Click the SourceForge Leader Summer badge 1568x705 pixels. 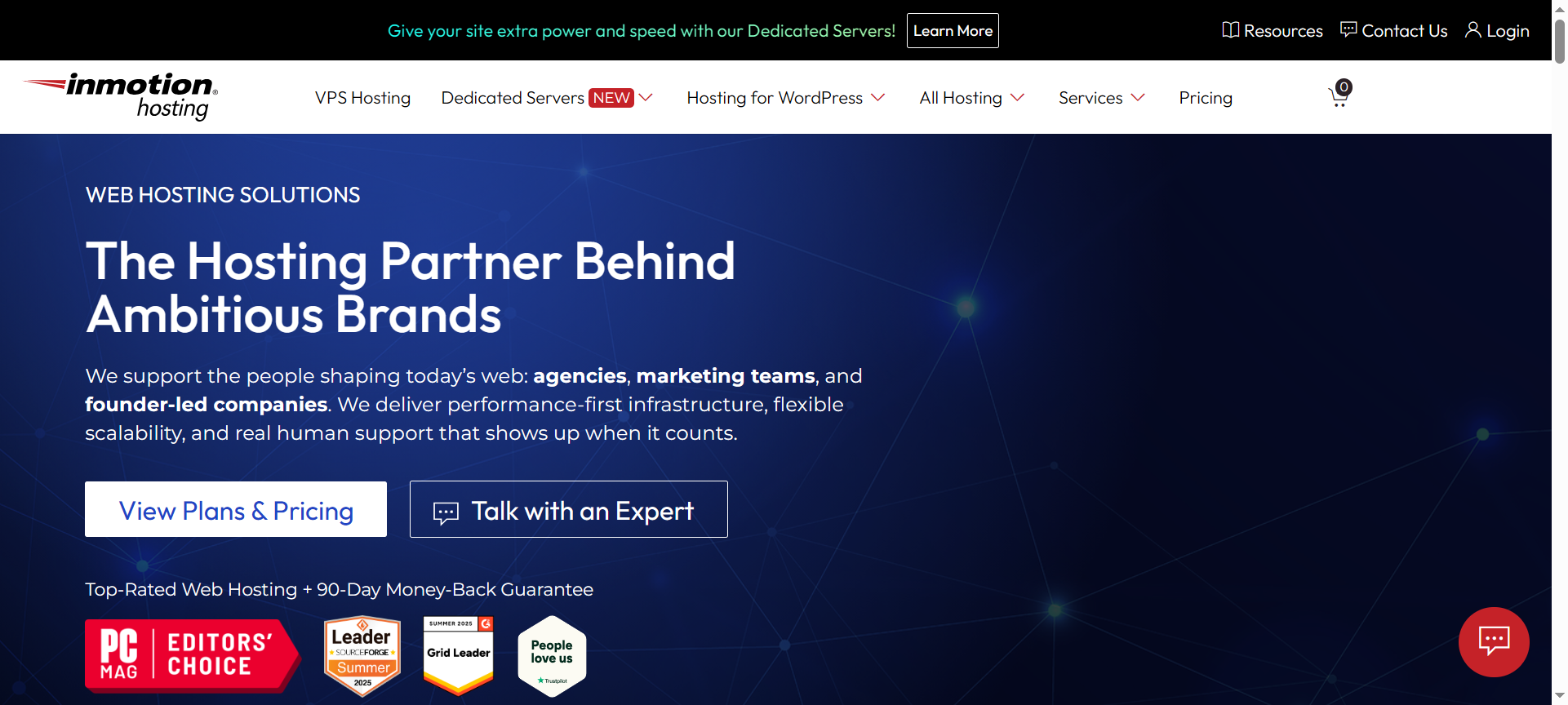pos(362,655)
